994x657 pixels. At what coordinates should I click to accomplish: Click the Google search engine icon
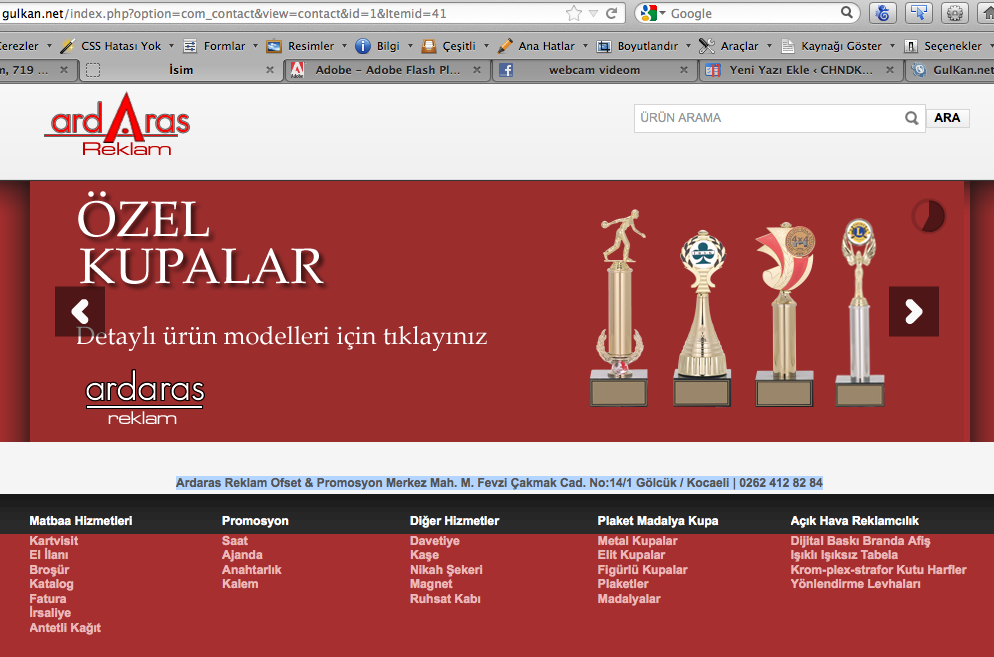coord(649,13)
